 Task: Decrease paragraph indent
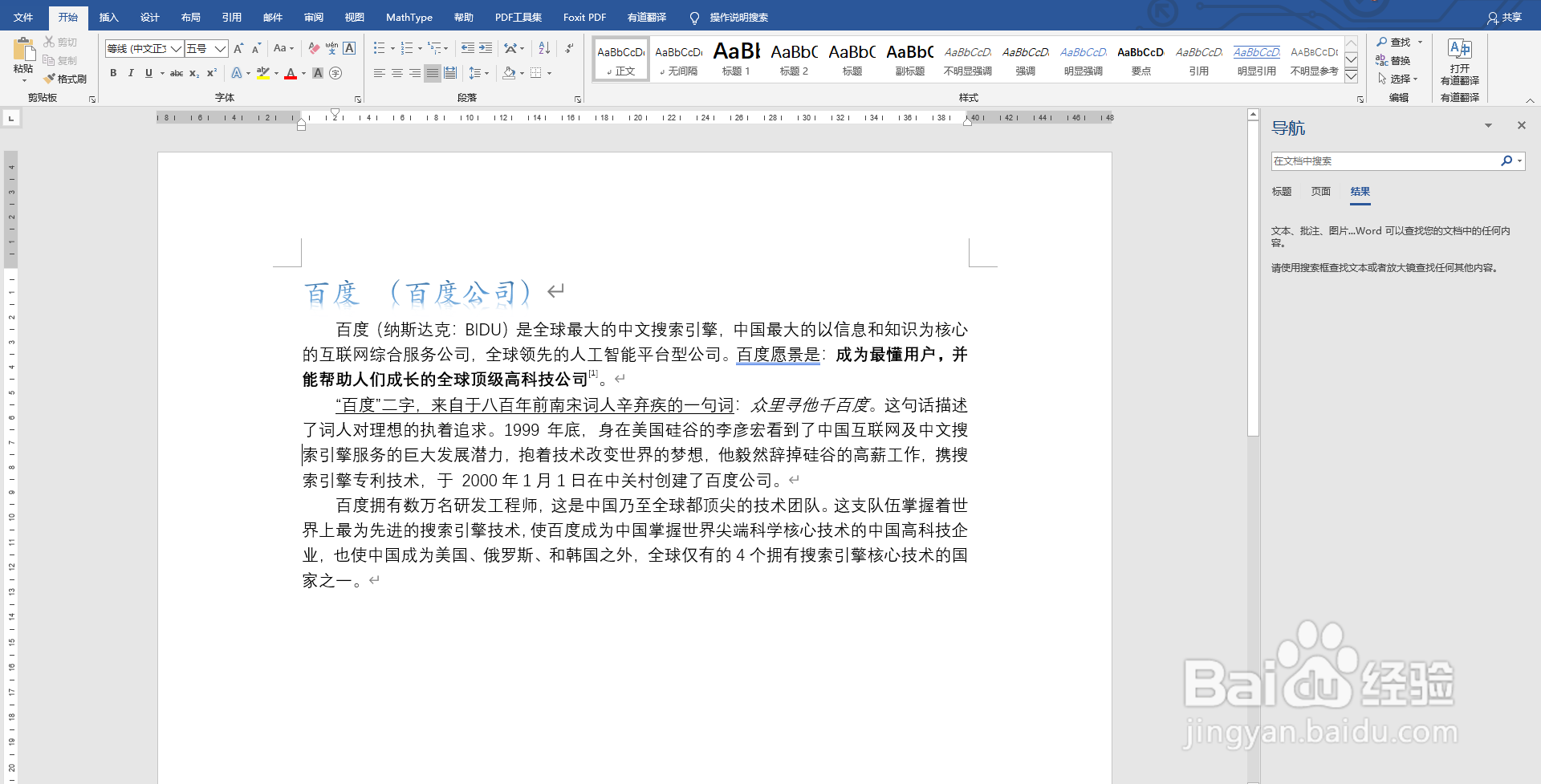click(x=468, y=49)
